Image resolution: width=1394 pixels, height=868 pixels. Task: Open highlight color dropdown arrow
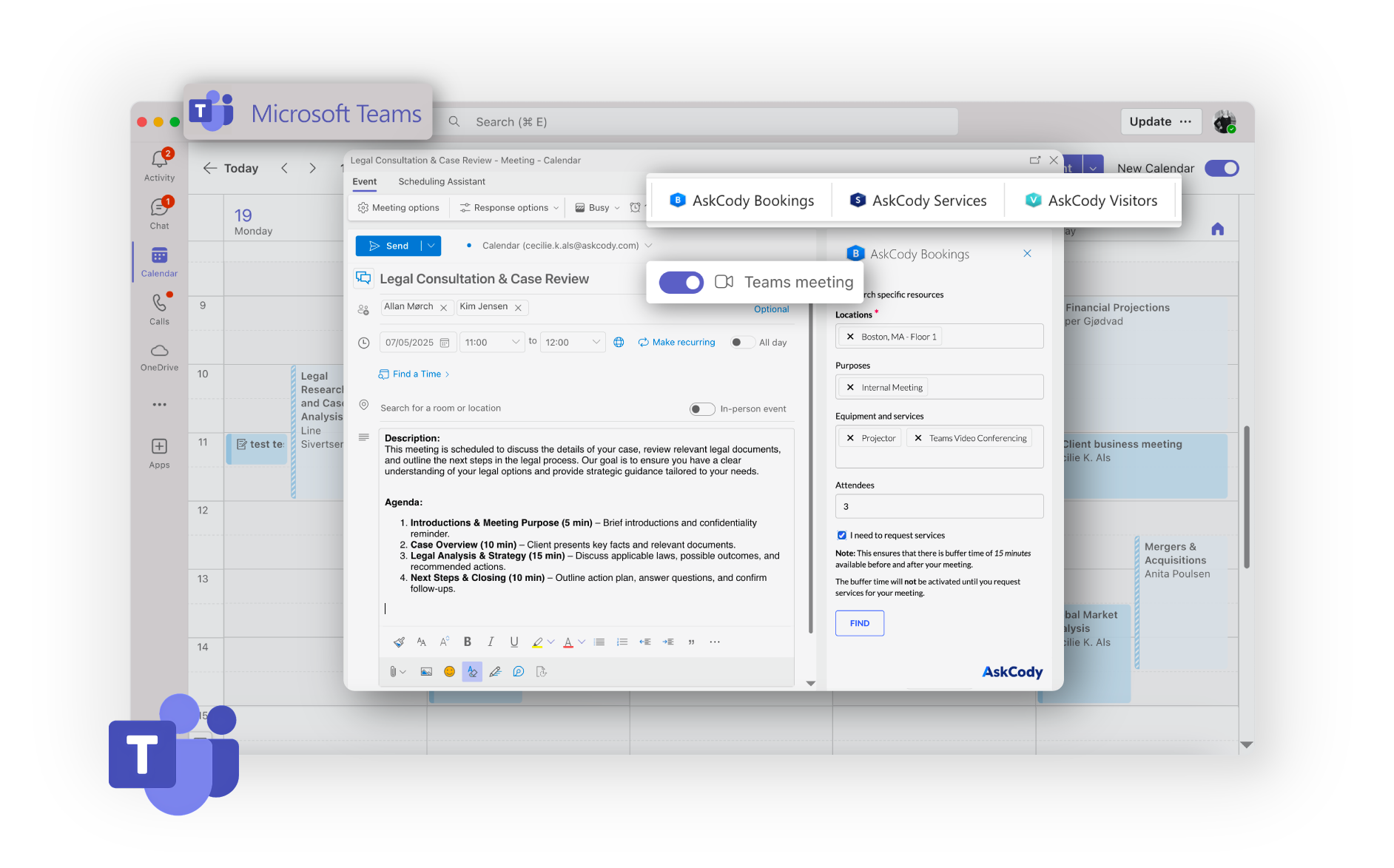550,642
